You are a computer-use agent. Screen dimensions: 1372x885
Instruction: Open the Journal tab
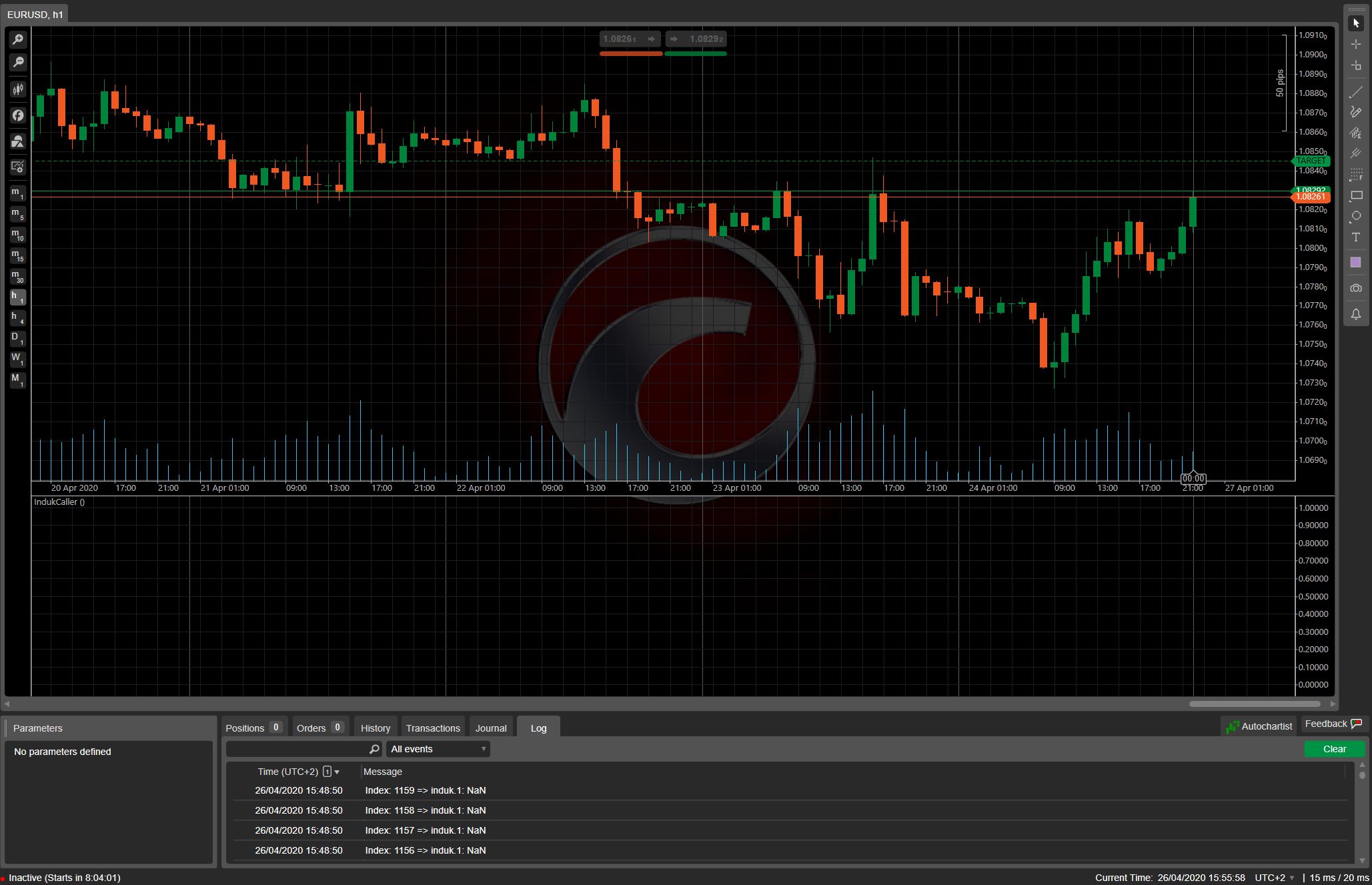coord(491,728)
